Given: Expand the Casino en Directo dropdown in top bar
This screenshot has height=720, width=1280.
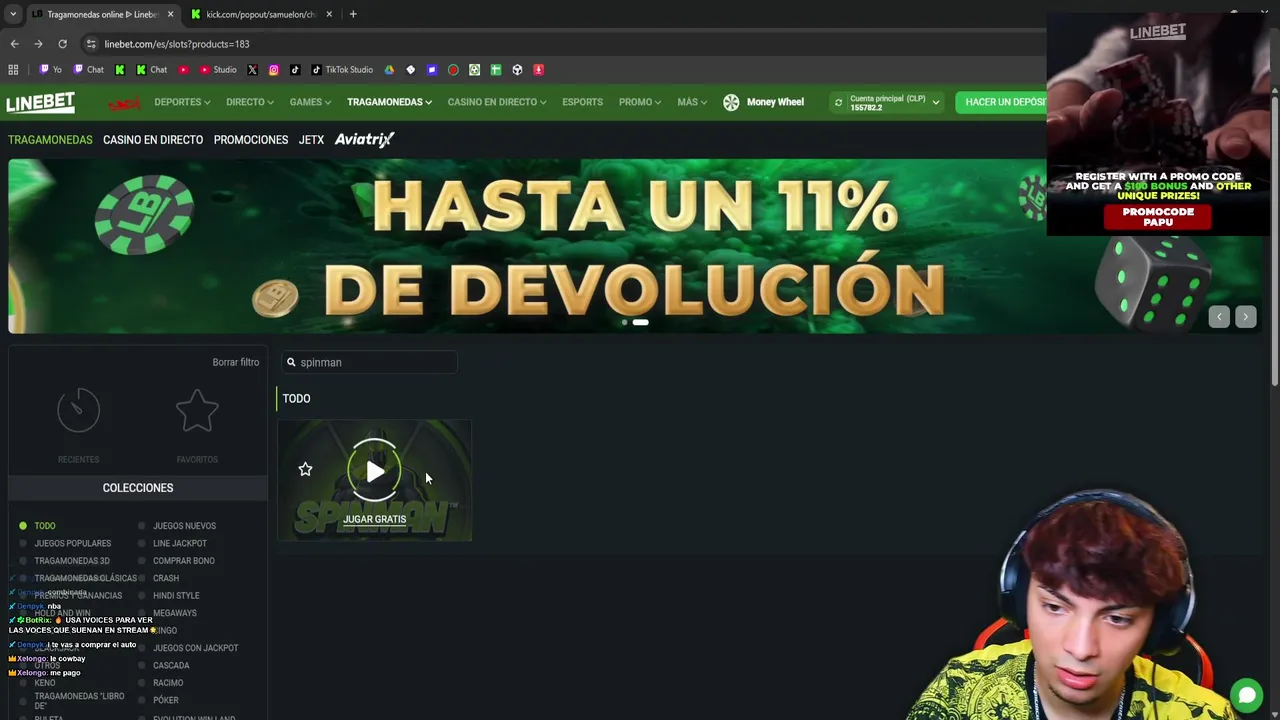Looking at the screenshot, I should click(x=497, y=102).
